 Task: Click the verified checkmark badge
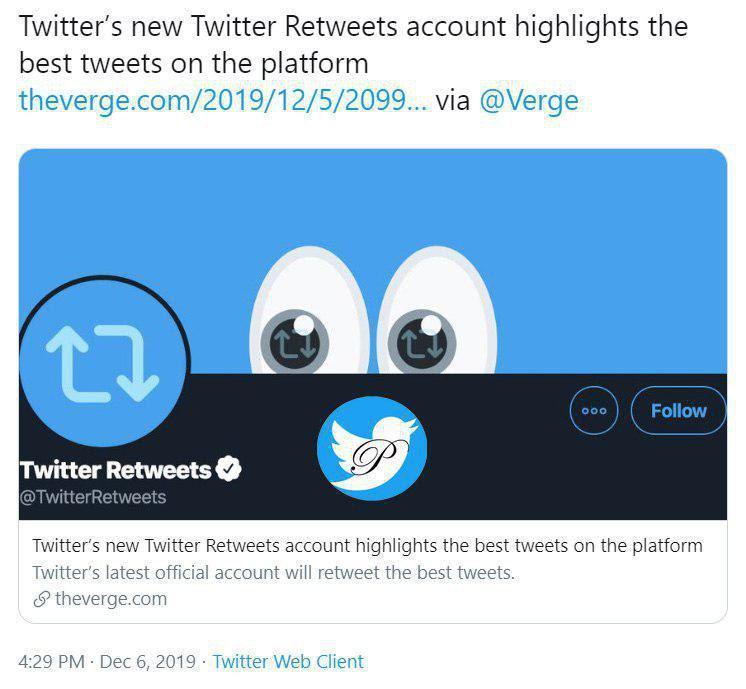click(228, 469)
